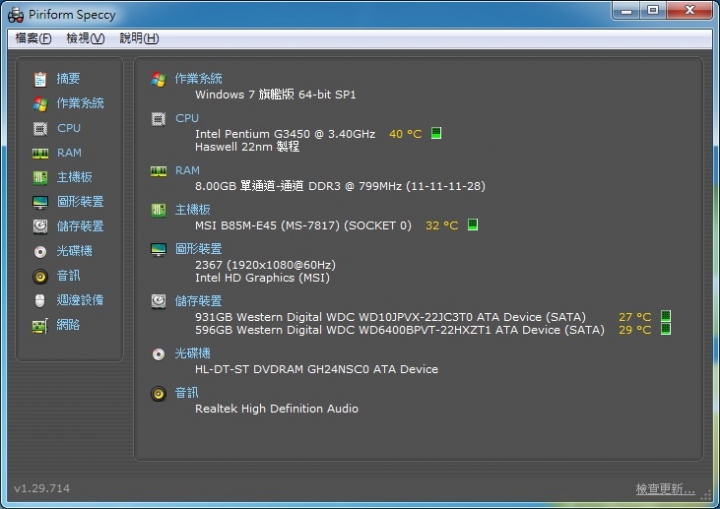Open 圖形裝置 label in sidebar
This screenshot has width=720, height=509.
(x=80, y=201)
